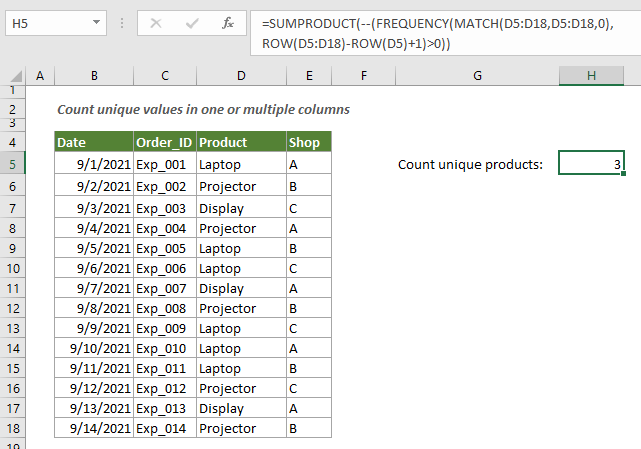Click the Enter checkmark icon in formula bar

click(192, 22)
